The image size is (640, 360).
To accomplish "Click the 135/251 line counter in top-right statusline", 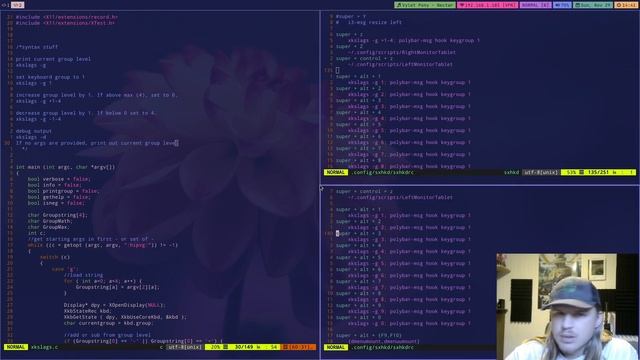I will click(598, 172).
